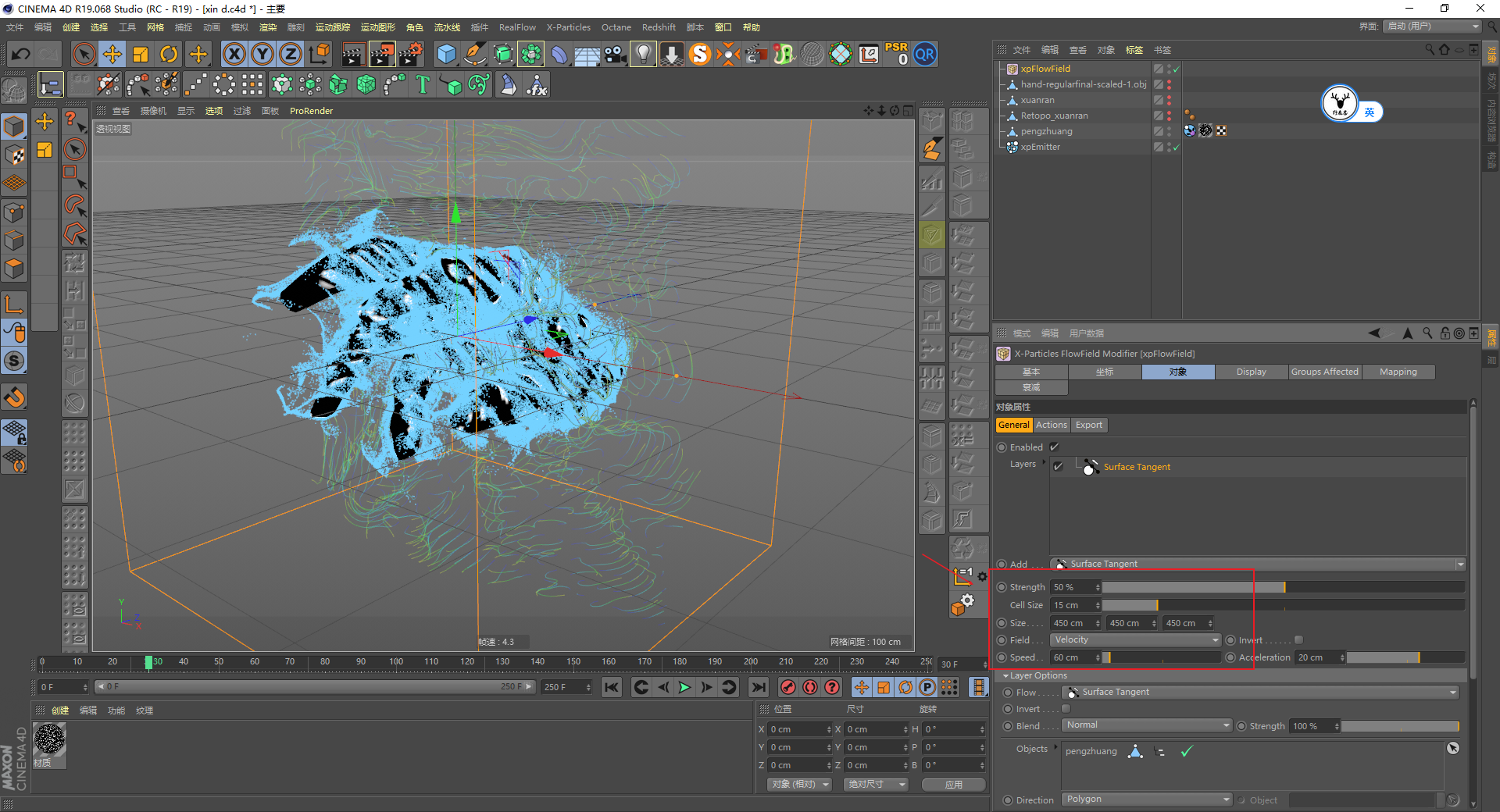Click the 应用 apply button
Image resolution: width=1500 pixels, height=812 pixels.
coord(953,785)
